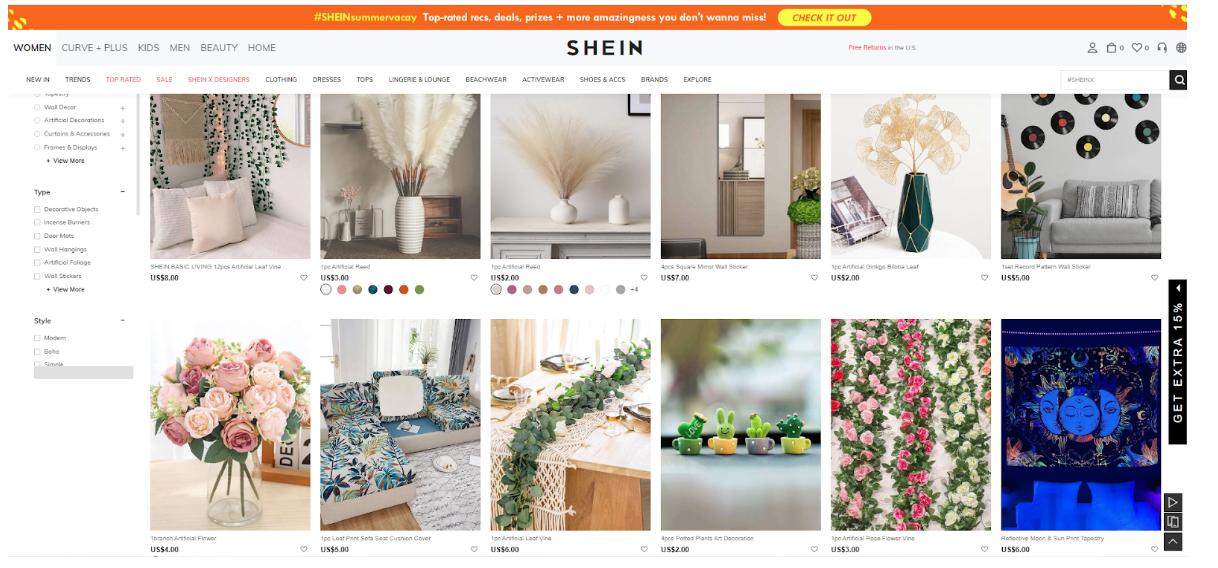
Task: Click View More under Type filters
Action: point(65,290)
